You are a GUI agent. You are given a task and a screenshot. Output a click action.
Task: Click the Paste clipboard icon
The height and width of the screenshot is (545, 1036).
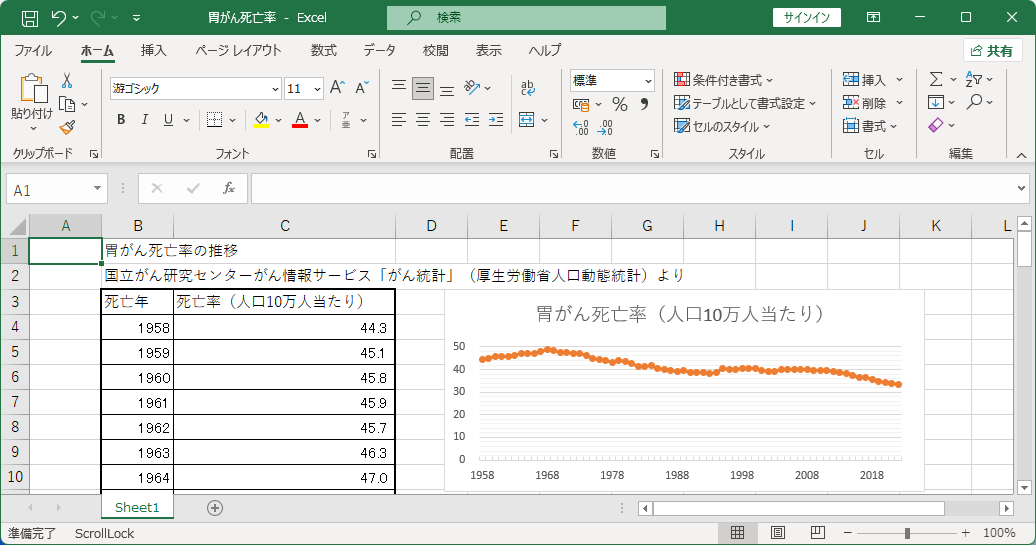[34, 88]
